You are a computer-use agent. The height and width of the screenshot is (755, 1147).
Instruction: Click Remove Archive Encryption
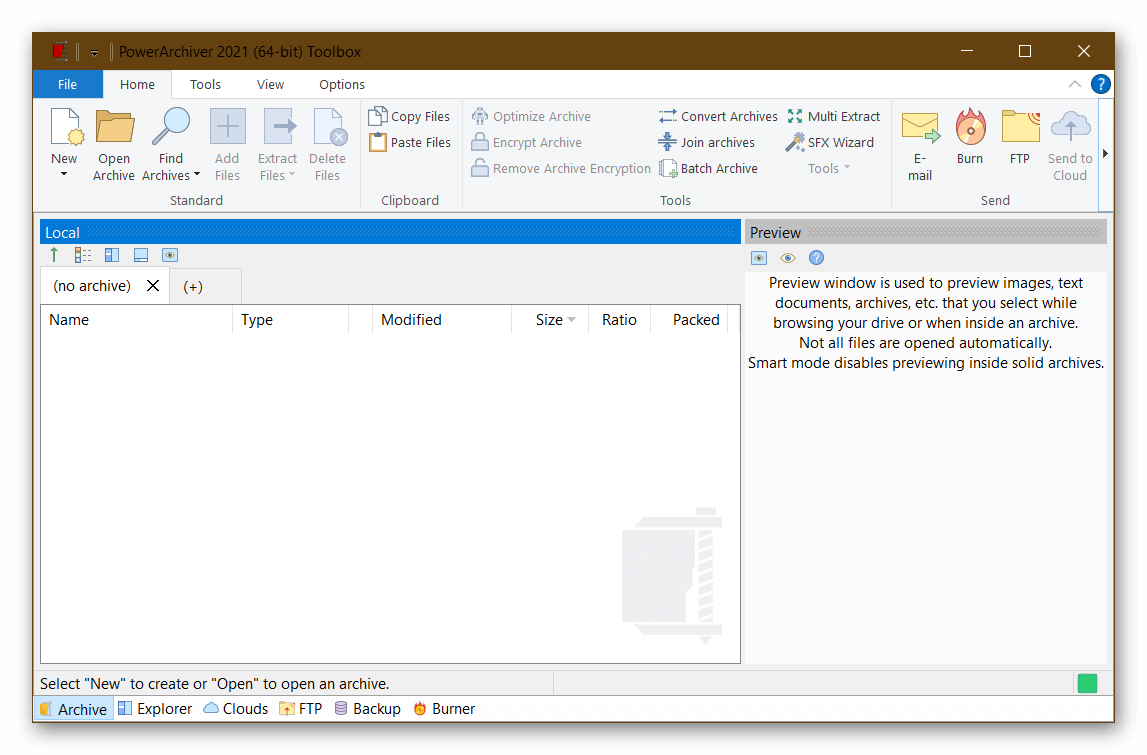click(560, 168)
